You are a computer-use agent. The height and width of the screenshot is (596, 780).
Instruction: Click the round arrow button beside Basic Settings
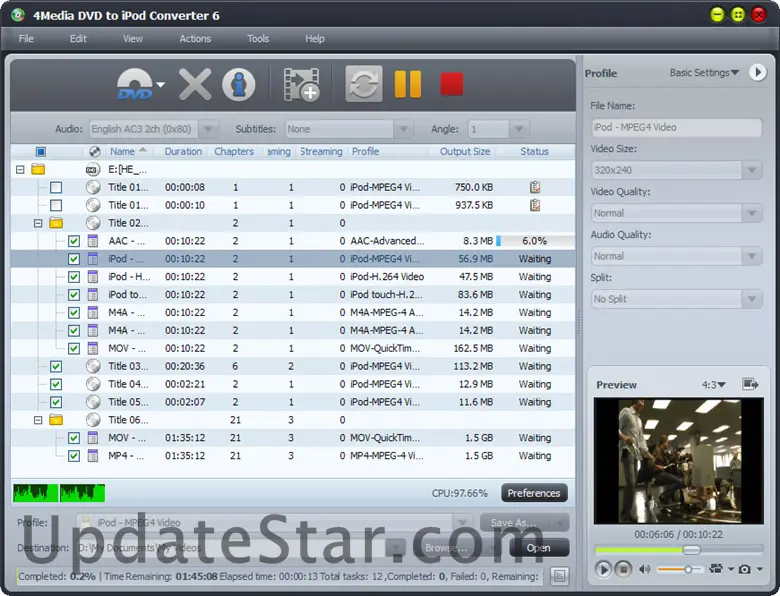coord(758,73)
